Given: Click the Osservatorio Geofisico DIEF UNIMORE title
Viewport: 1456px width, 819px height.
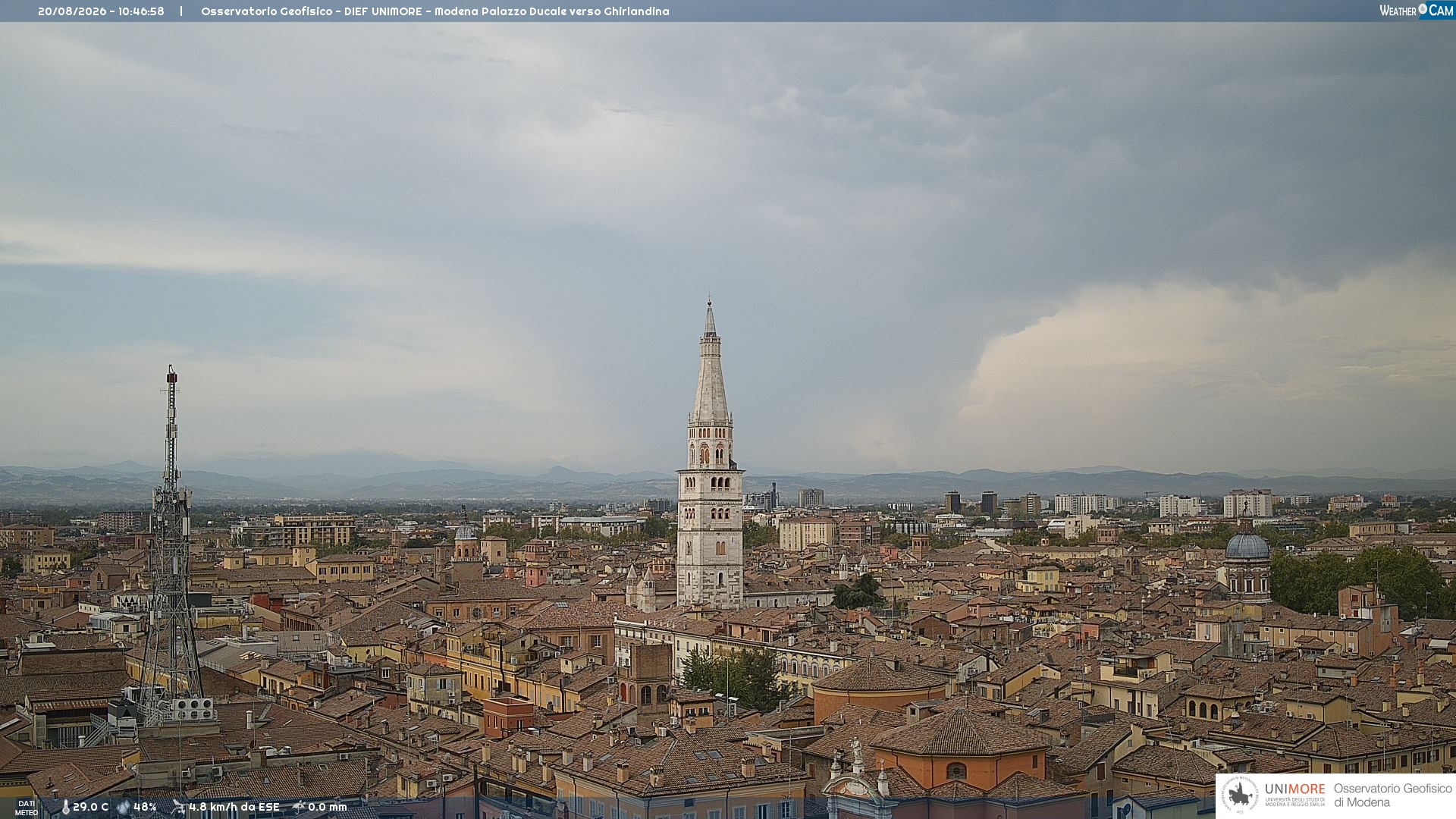Looking at the screenshot, I should click(x=435, y=11).
